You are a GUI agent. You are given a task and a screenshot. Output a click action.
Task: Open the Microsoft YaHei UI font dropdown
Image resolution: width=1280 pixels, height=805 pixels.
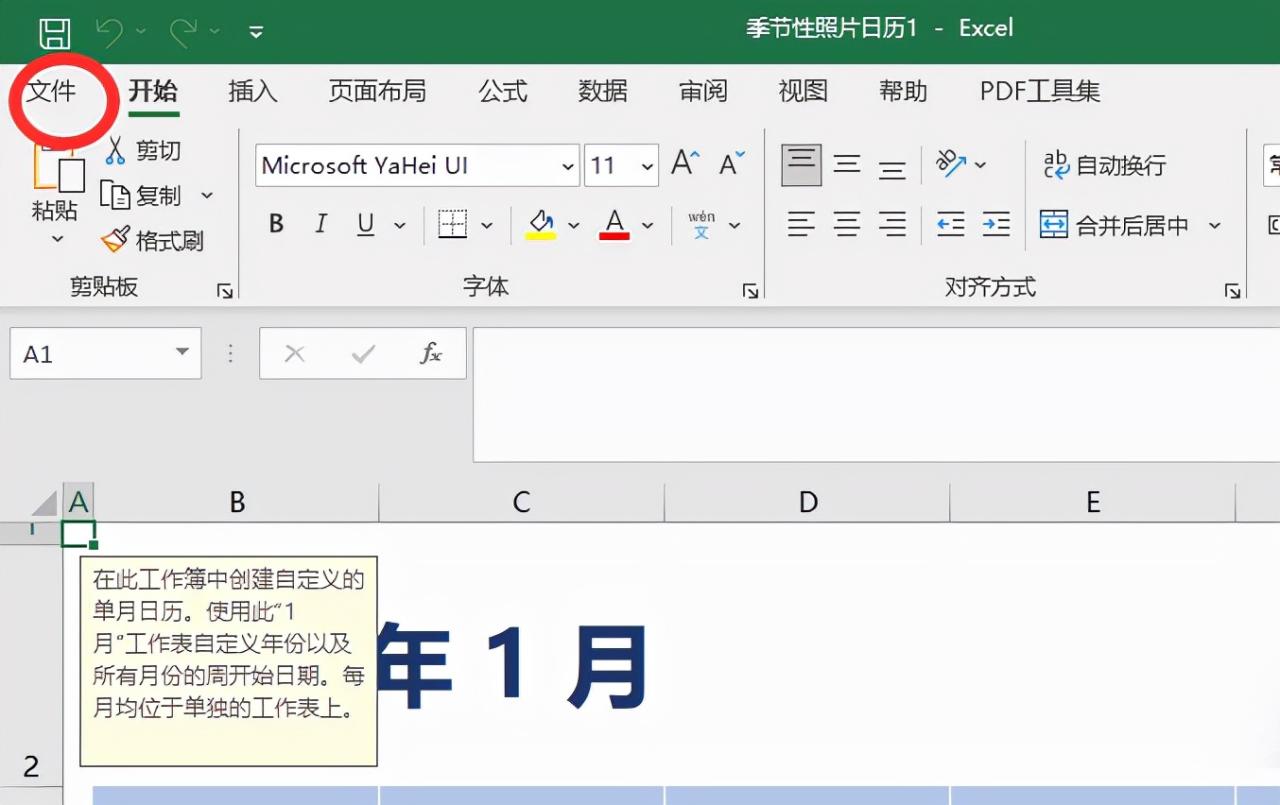click(x=569, y=166)
